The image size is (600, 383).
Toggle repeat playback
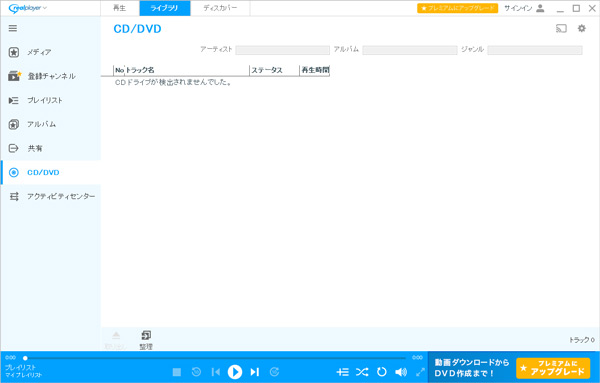(382, 372)
